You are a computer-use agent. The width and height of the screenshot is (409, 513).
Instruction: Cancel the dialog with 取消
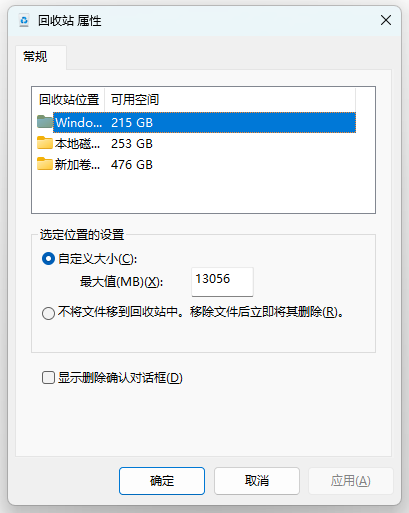click(257, 481)
